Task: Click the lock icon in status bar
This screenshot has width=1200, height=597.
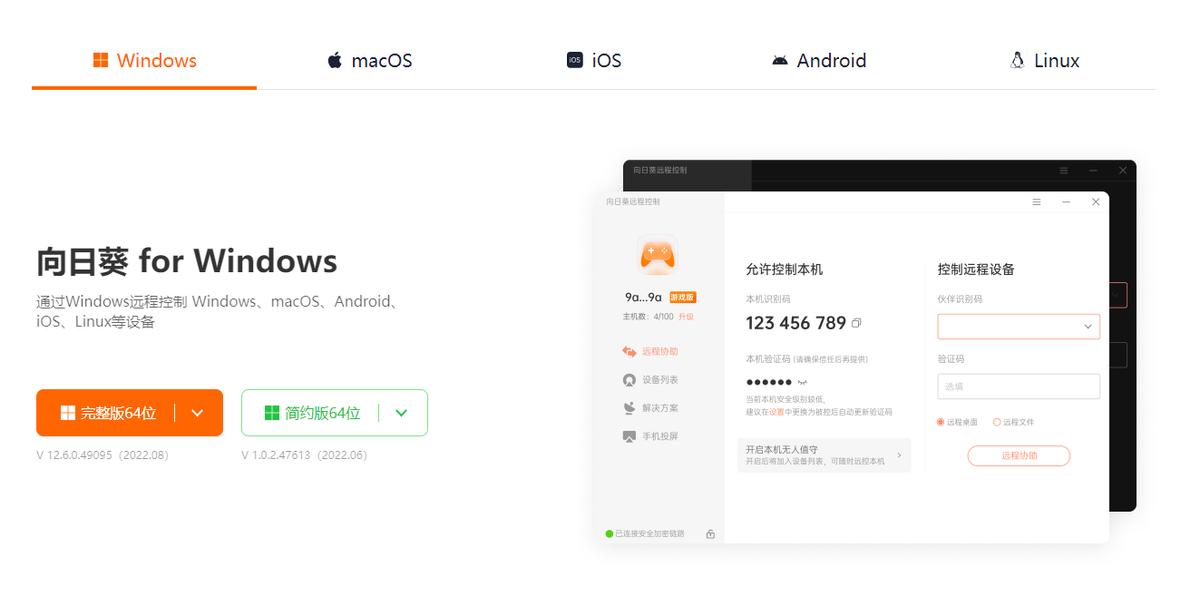Action: [x=710, y=534]
